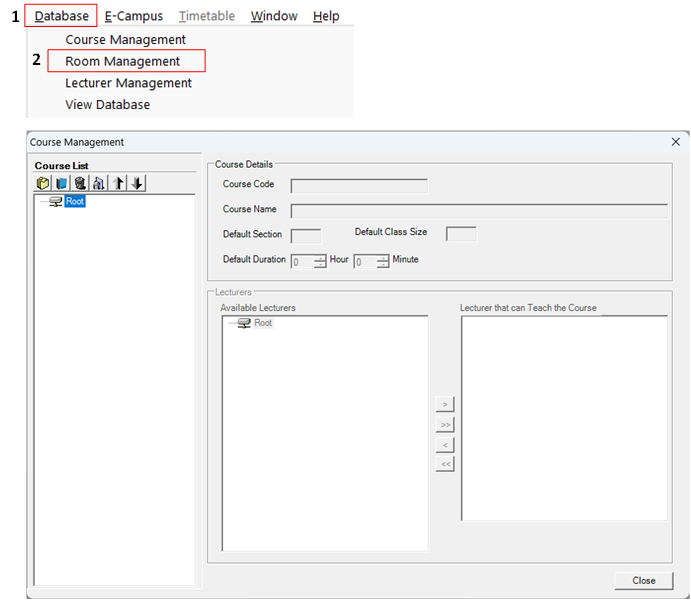The image size is (691, 601).
Task: Move item down with the down arrow icon
Action: (x=137, y=183)
